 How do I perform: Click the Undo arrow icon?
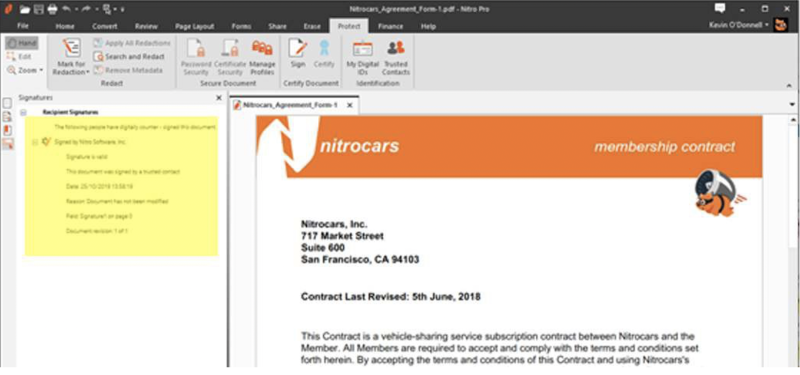(66, 9)
